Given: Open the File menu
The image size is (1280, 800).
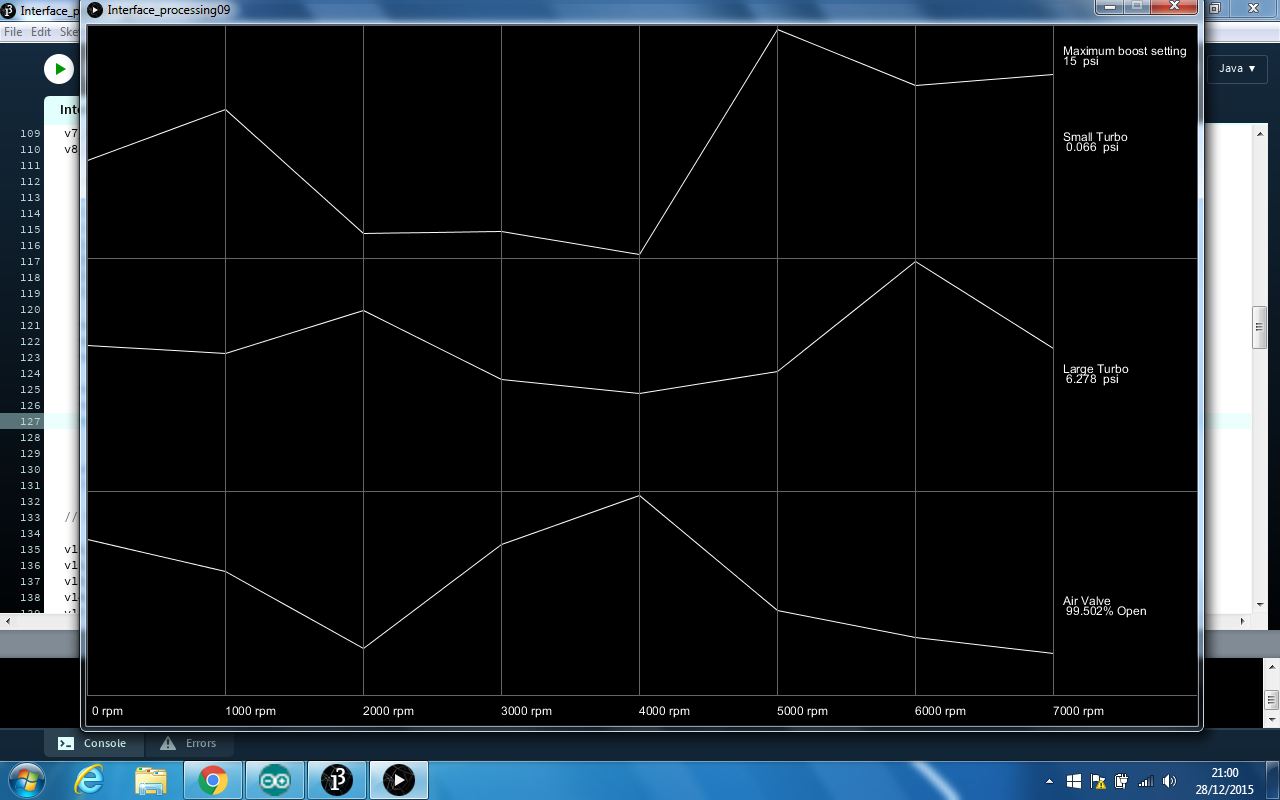Looking at the screenshot, I should [x=13, y=32].
